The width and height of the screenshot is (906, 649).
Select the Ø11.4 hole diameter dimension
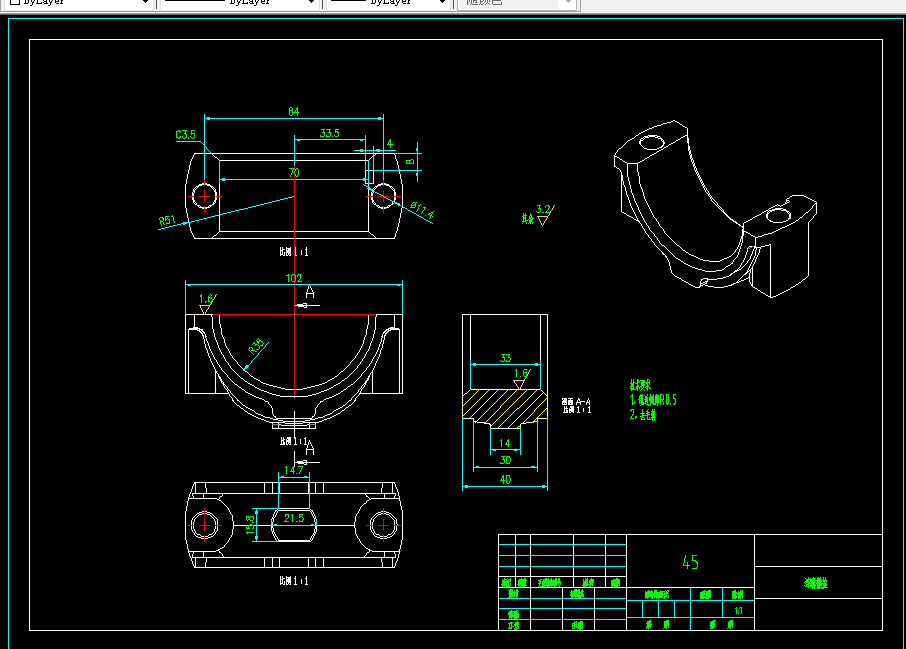point(422,210)
